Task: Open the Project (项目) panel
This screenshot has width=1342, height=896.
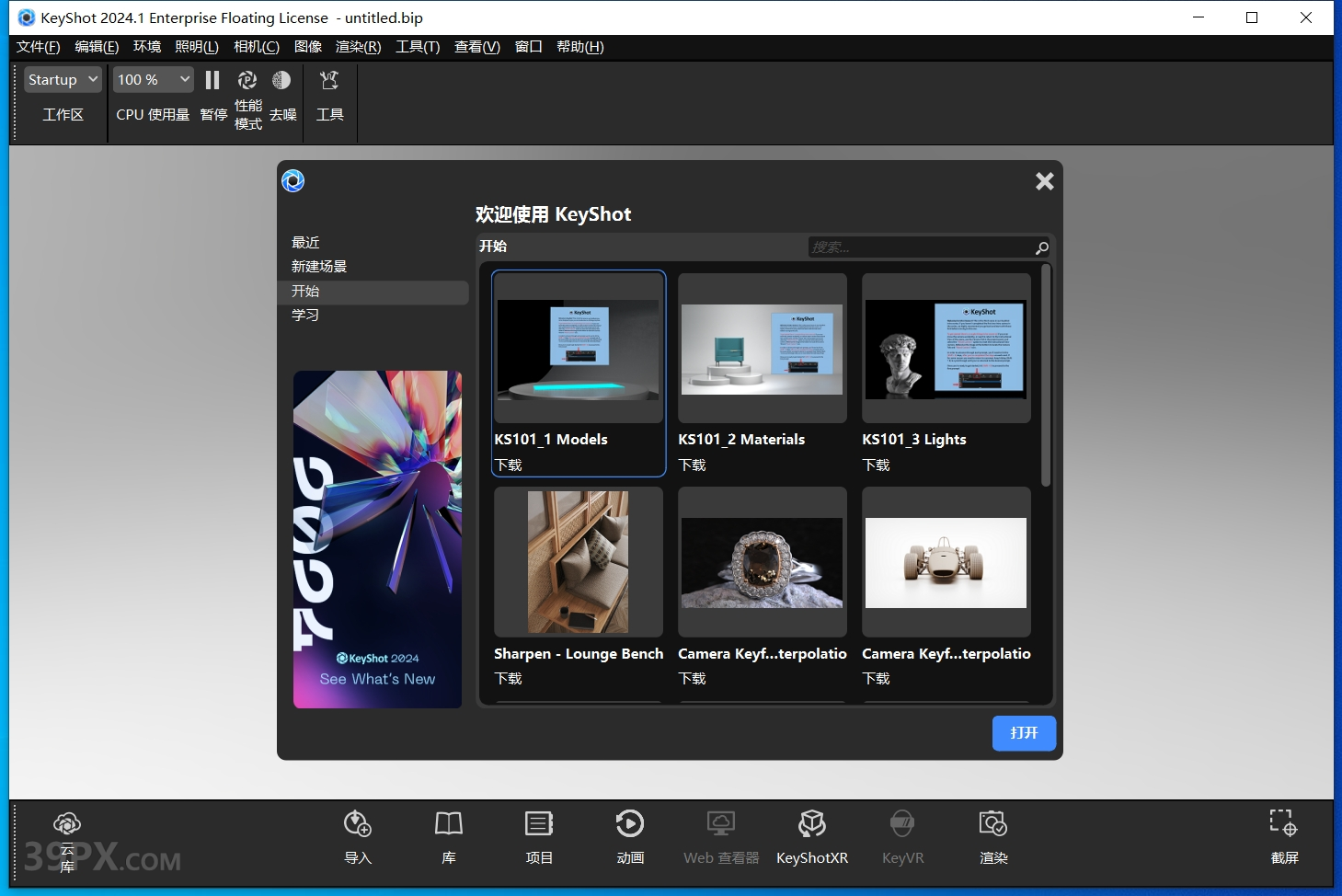Action: coord(539,835)
